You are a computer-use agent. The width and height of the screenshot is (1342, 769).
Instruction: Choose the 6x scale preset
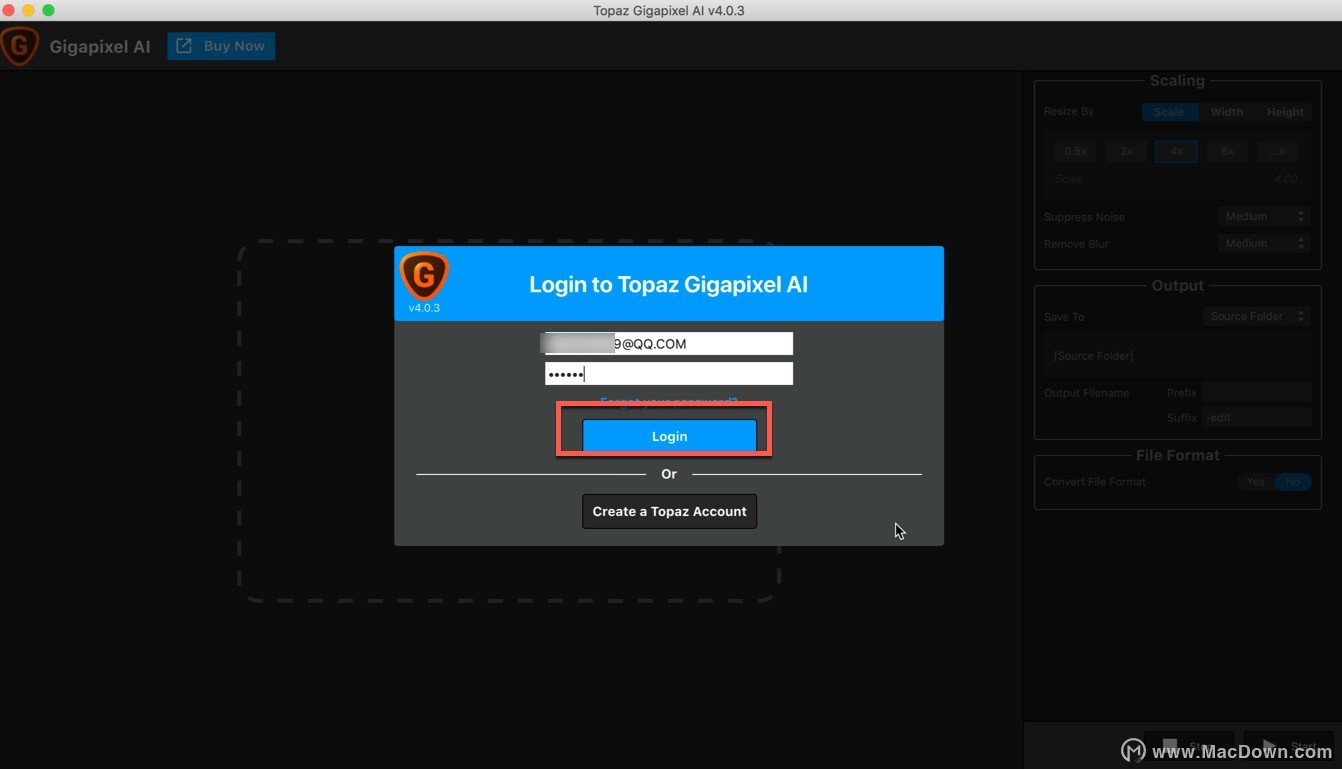[1227, 151]
